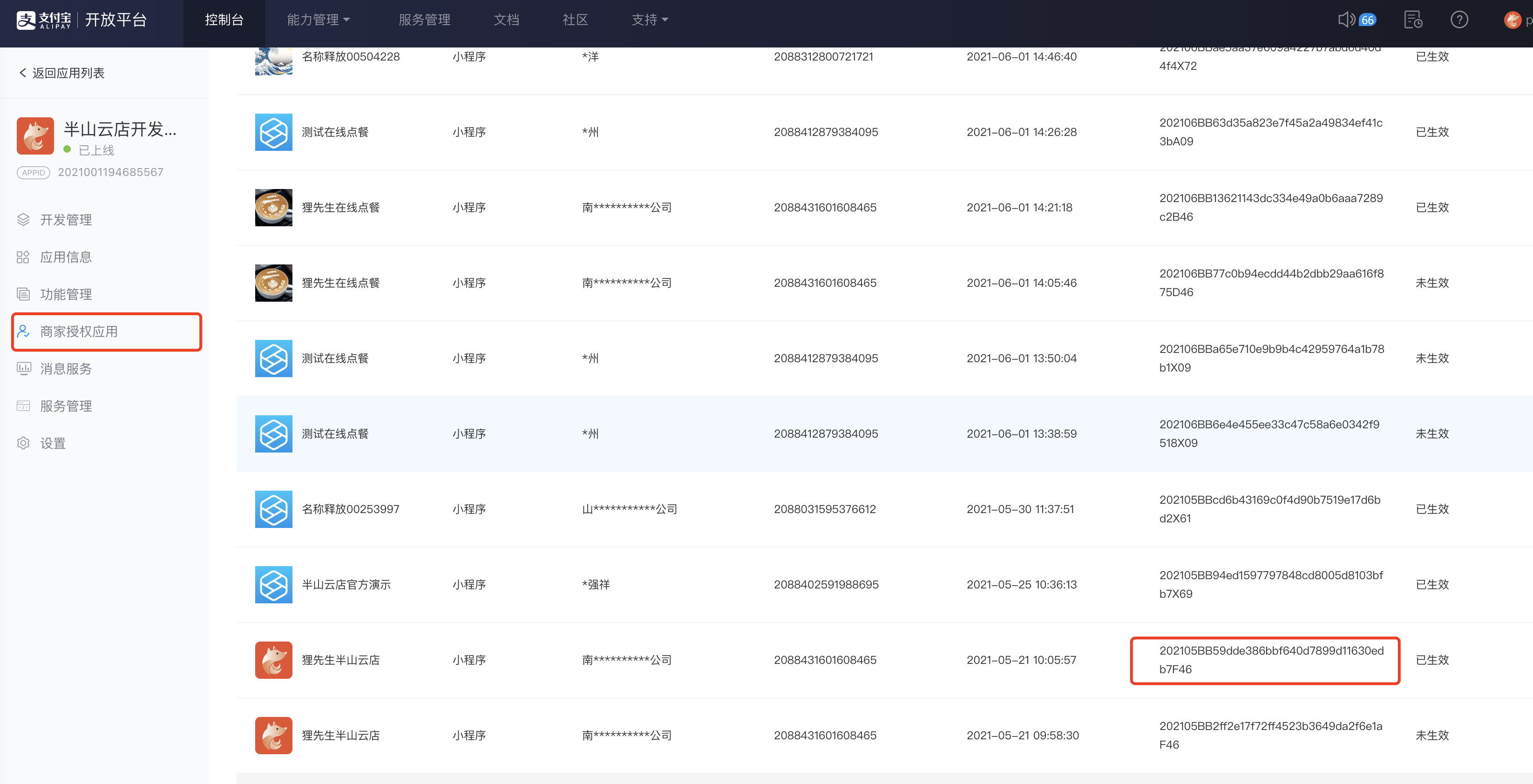This screenshot has width=1533, height=784.
Task: Expand the 支持 dropdown menu
Action: click(x=649, y=20)
